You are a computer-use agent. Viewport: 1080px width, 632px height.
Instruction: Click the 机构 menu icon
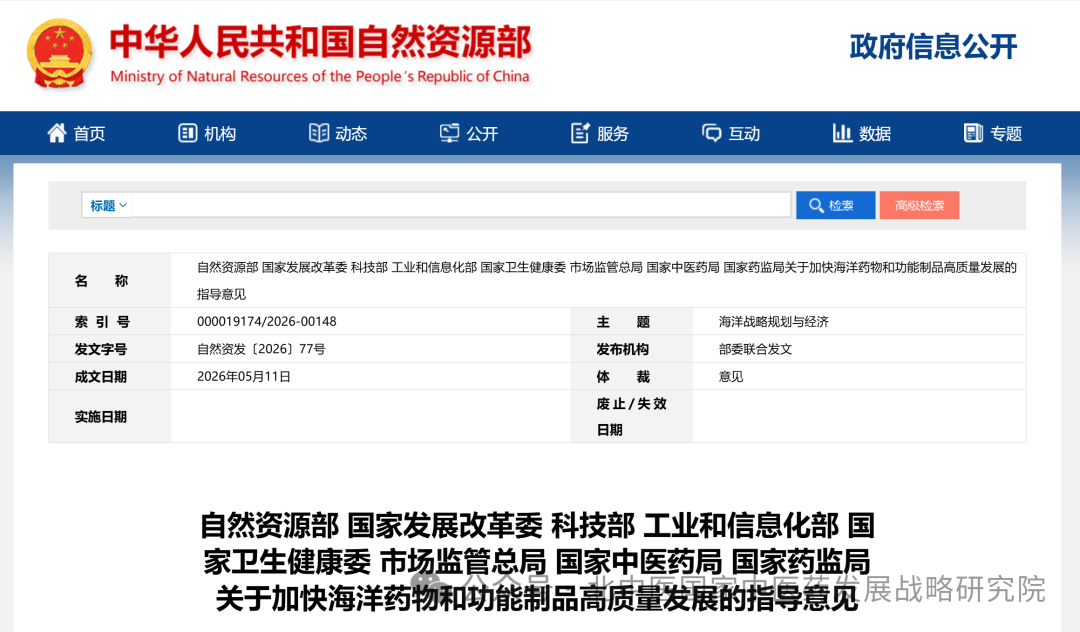pyautogui.click(x=187, y=133)
